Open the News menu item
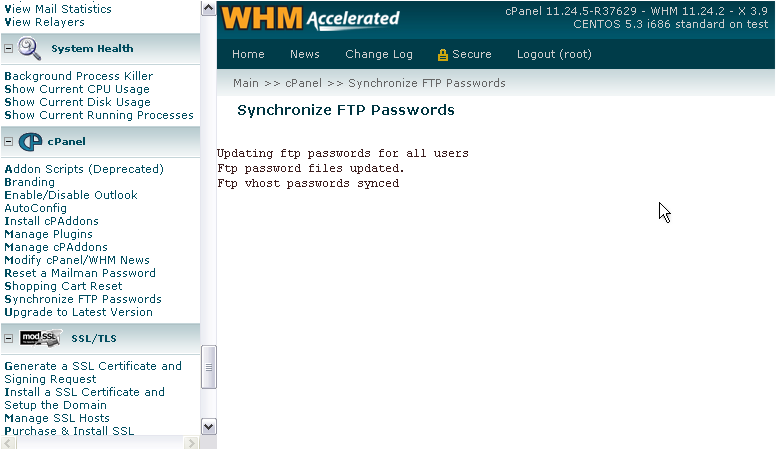This screenshot has width=776, height=450. pos(305,54)
